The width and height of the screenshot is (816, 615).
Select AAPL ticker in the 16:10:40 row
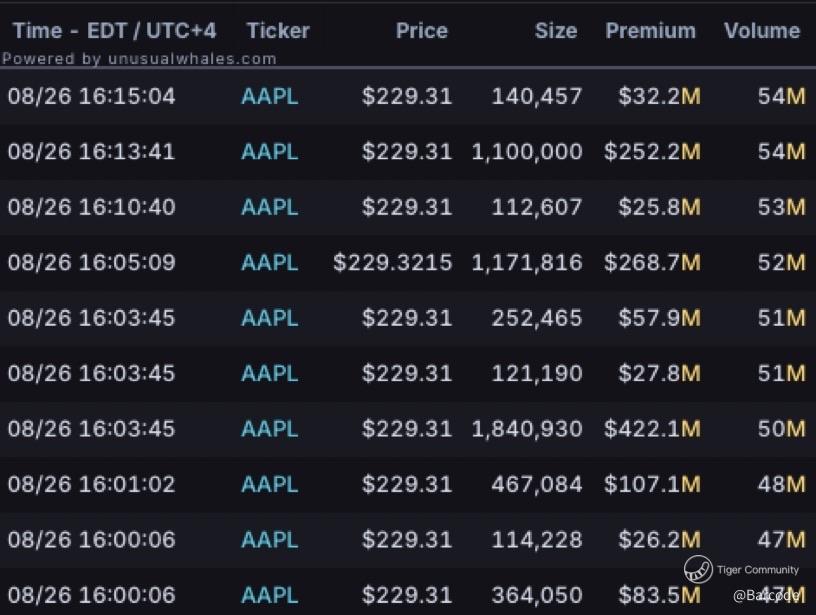click(x=269, y=207)
